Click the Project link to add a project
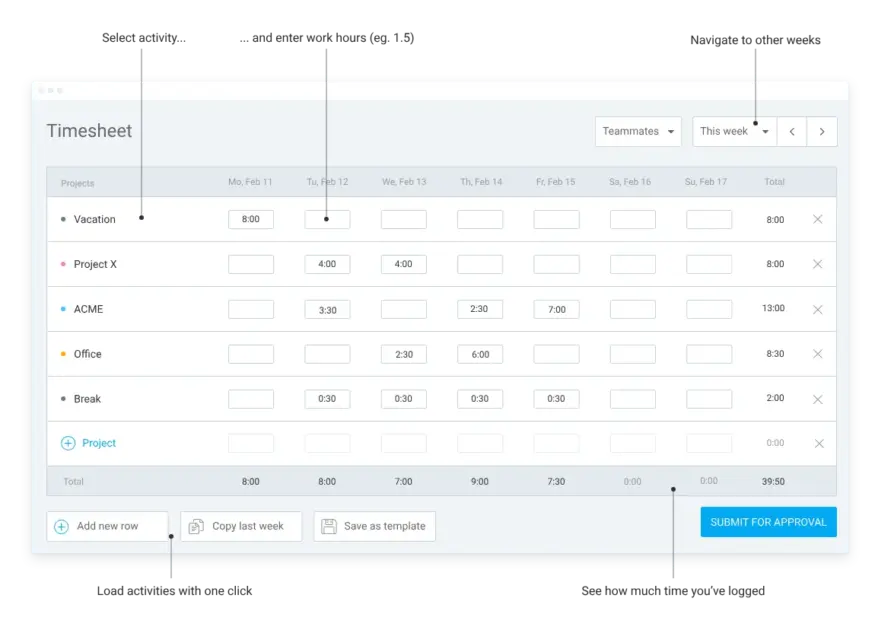The width and height of the screenshot is (875, 630). tap(99, 443)
